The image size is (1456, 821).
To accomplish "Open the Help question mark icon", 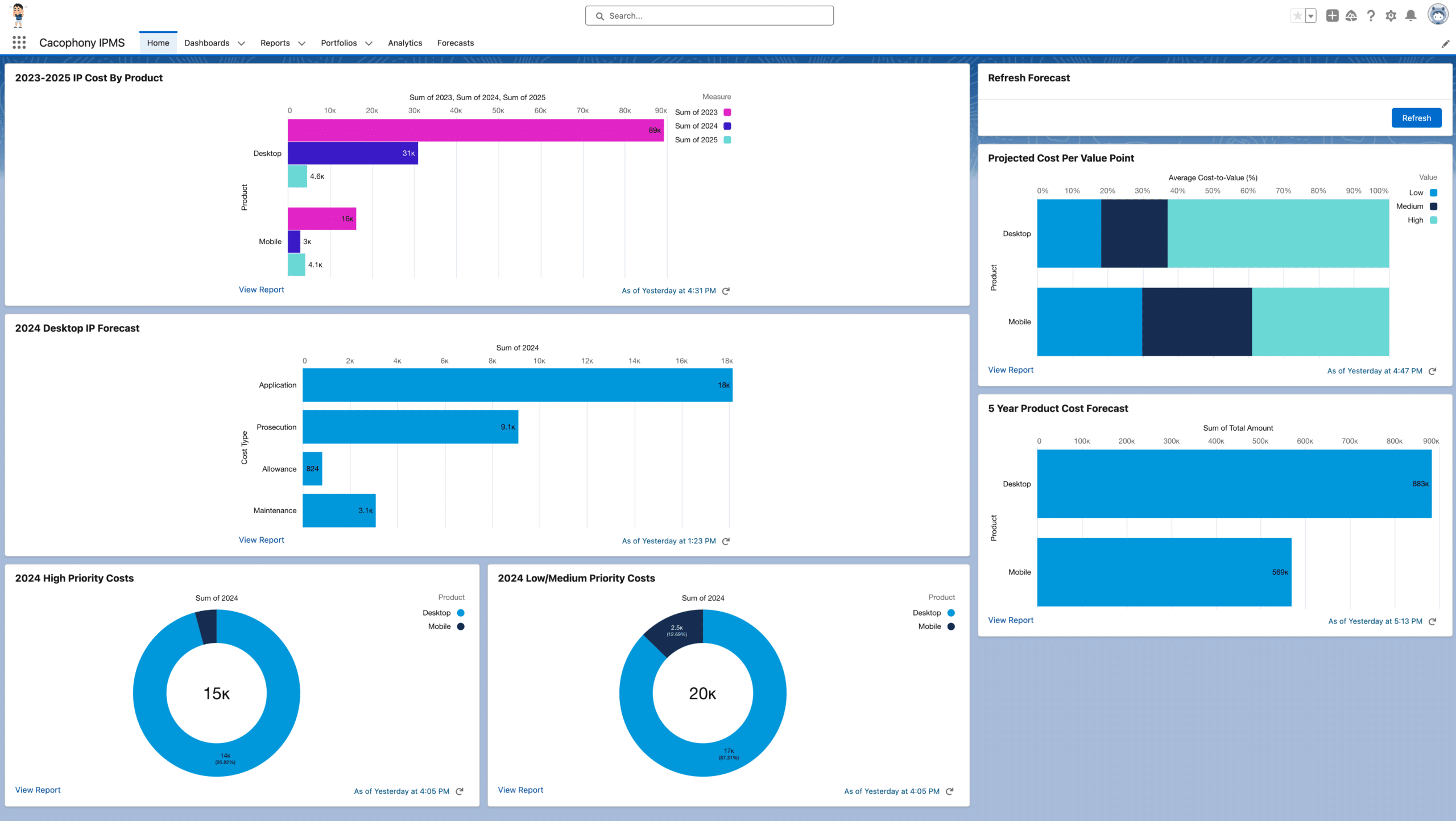I will pyautogui.click(x=1371, y=16).
